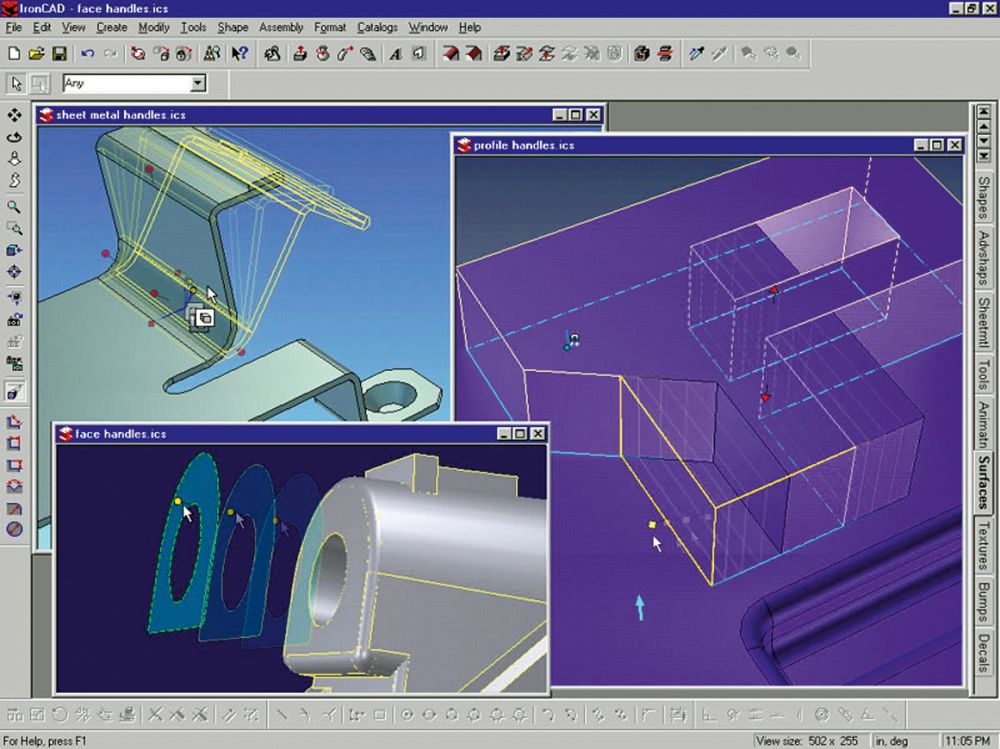
Task: Open the Textures catalog tab
Action: point(984,546)
